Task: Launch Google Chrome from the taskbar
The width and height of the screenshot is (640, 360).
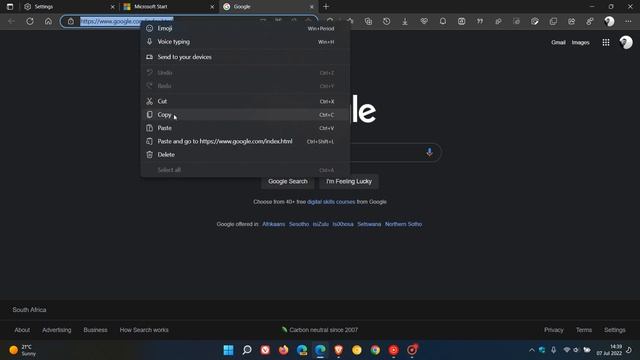Action: [x=375, y=350]
